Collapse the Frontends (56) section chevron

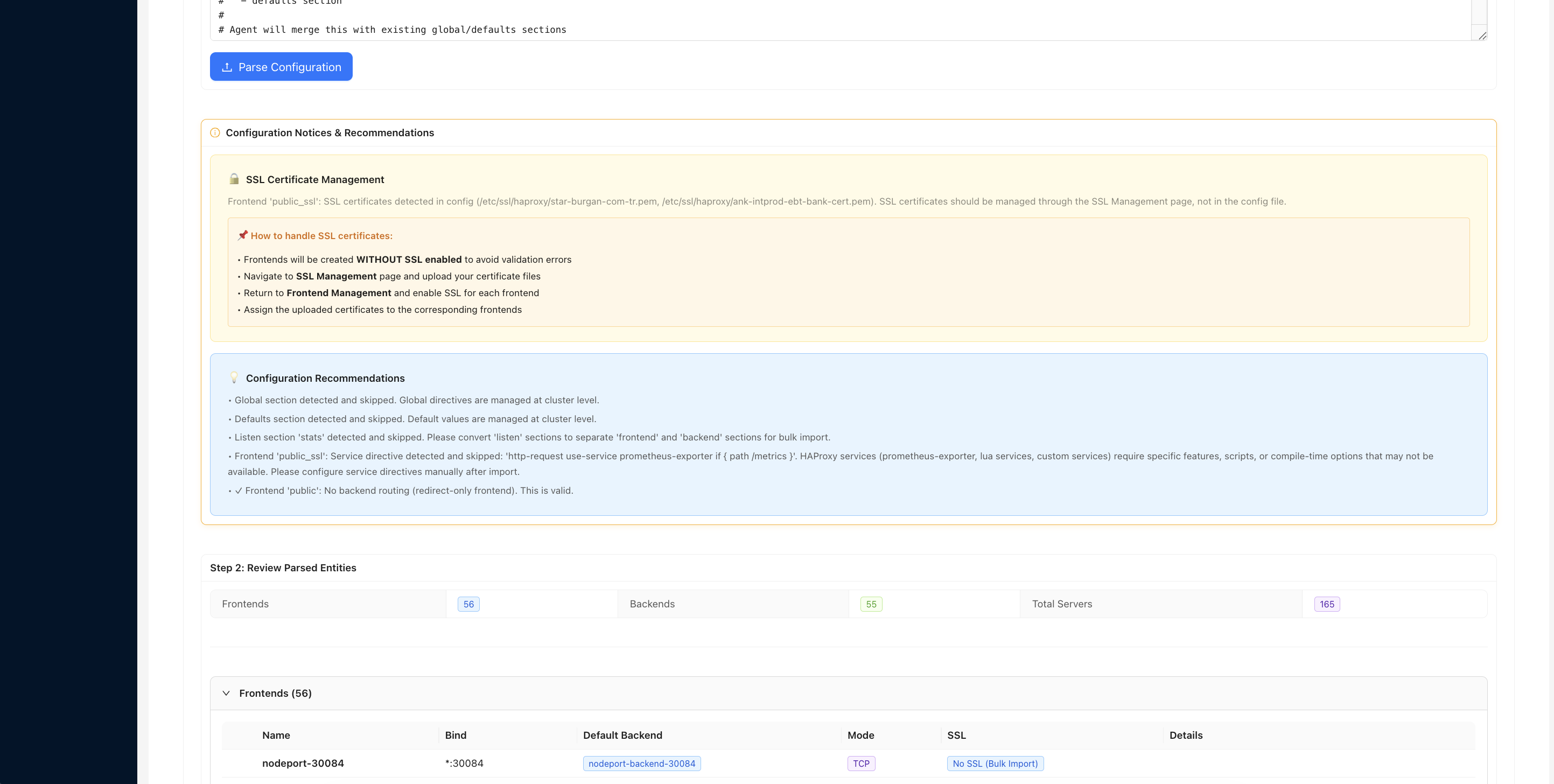click(226, 693)
